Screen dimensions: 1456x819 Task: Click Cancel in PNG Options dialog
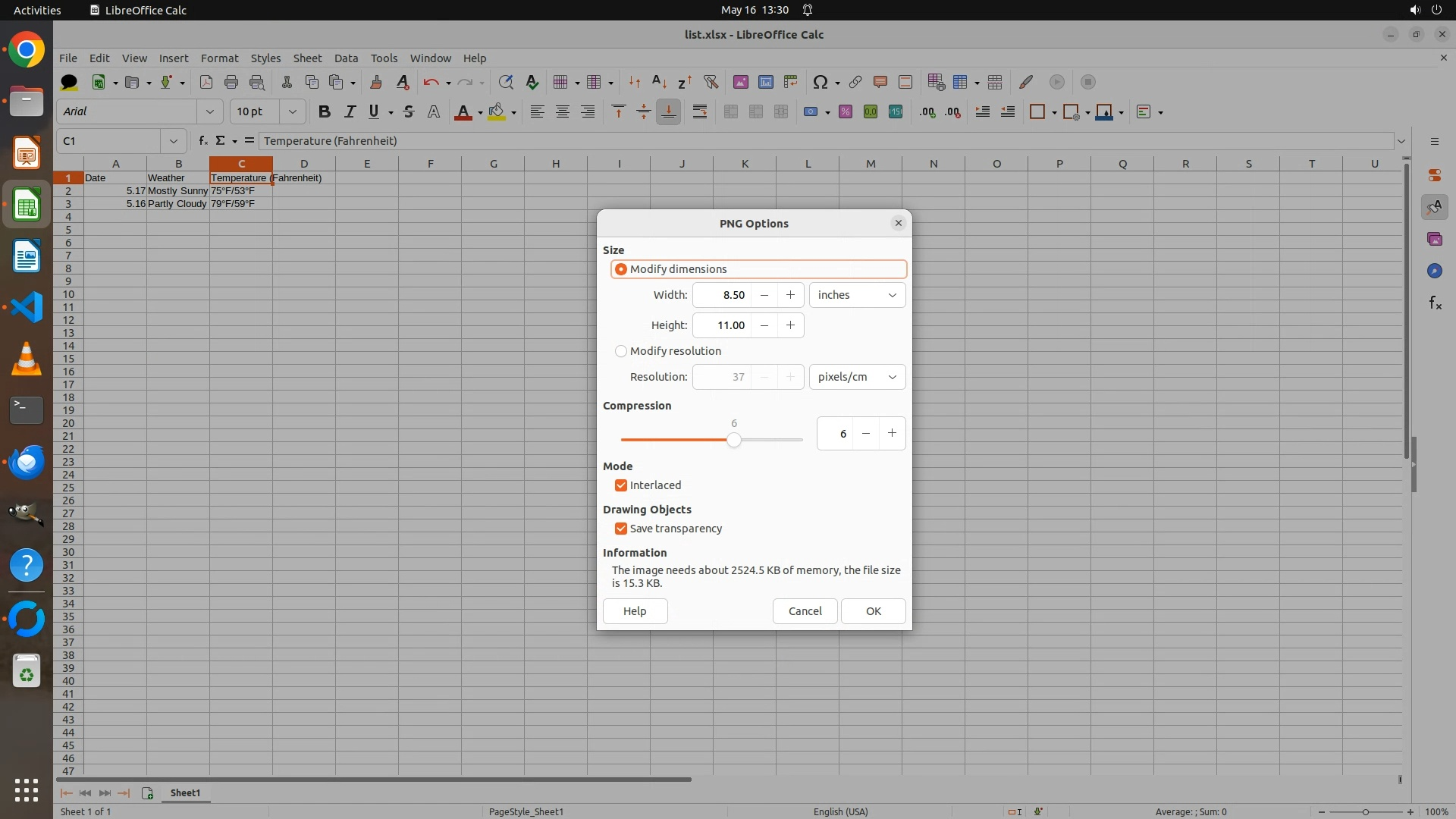pos(805,611)
